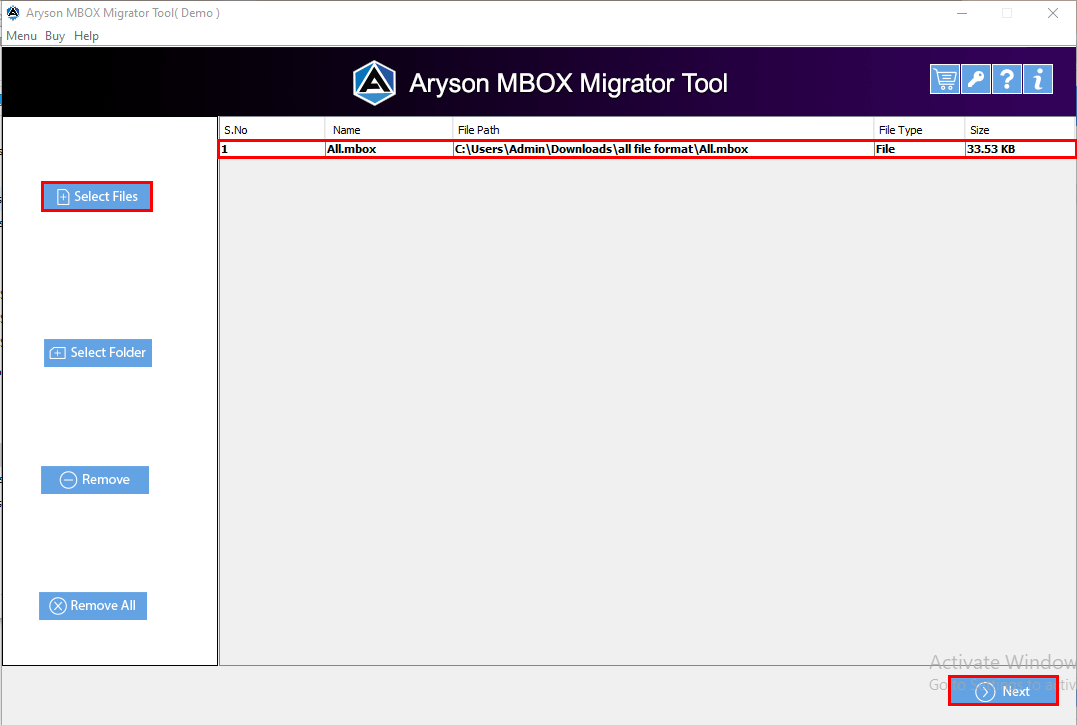Click the File Path column header
The height and width of the screenshot is (725, 1077).
663,130
